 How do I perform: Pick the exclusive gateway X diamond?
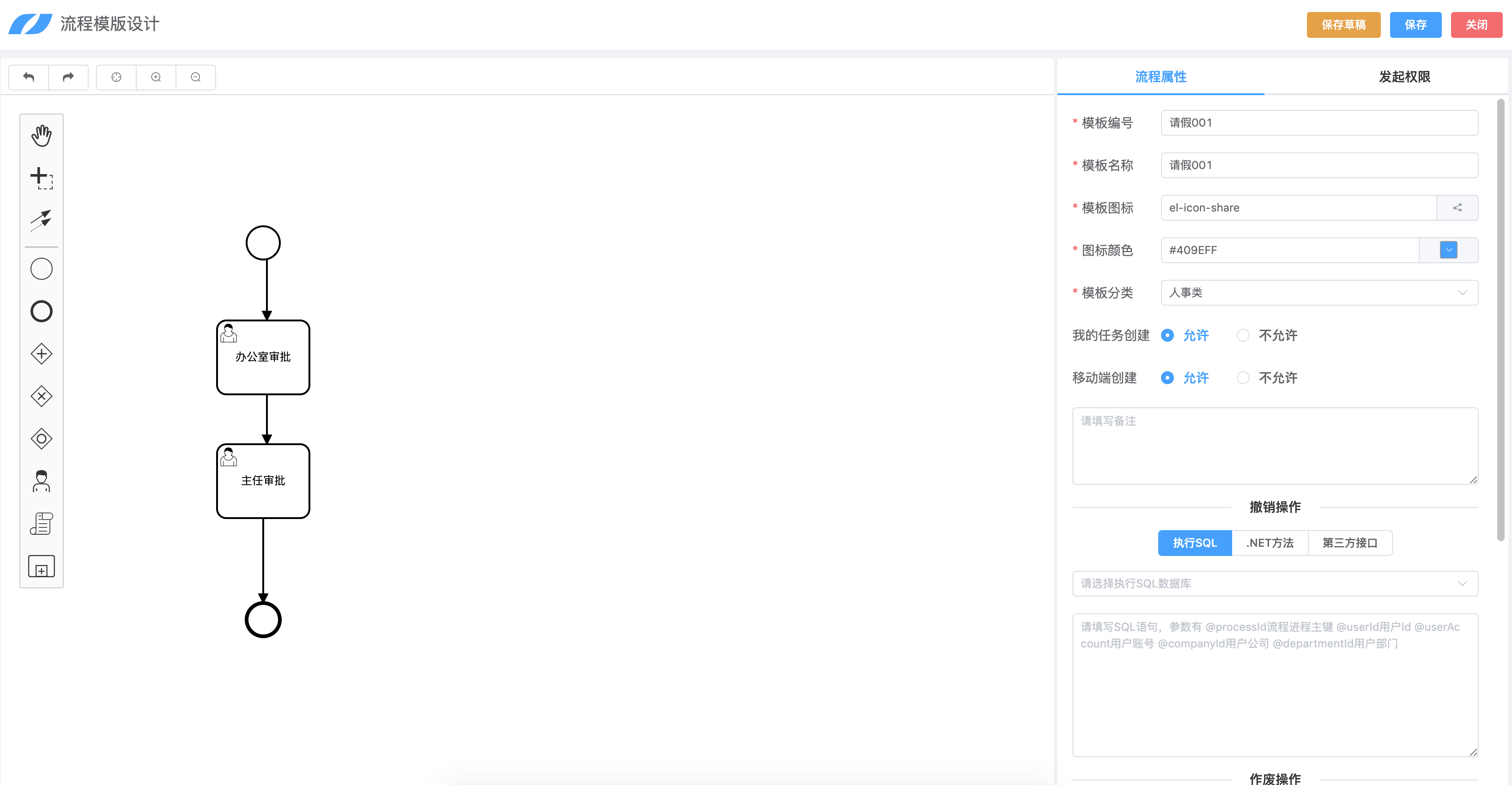pos(42,396)
